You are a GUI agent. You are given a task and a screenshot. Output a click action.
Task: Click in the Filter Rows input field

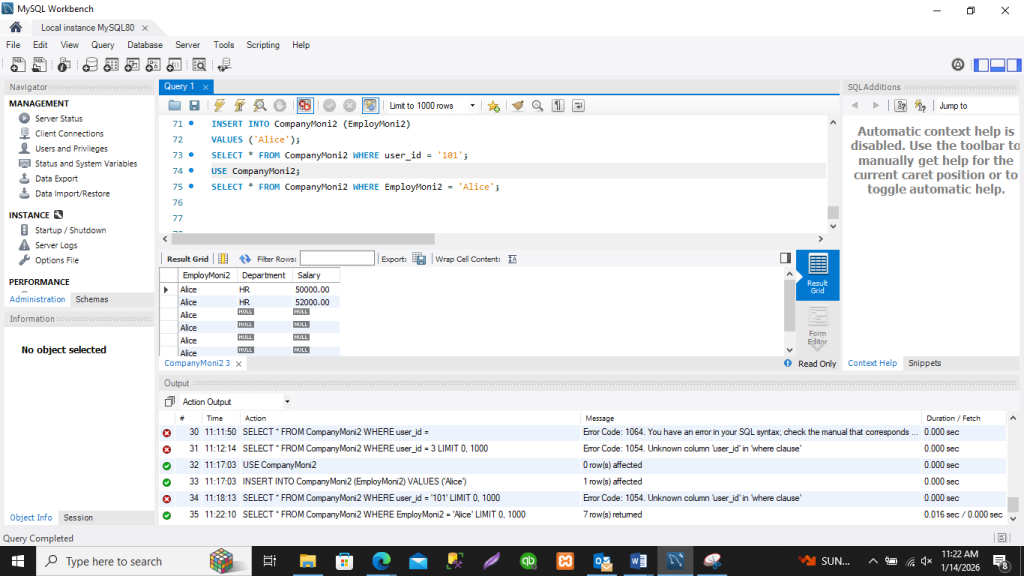[x=340, y=259]
